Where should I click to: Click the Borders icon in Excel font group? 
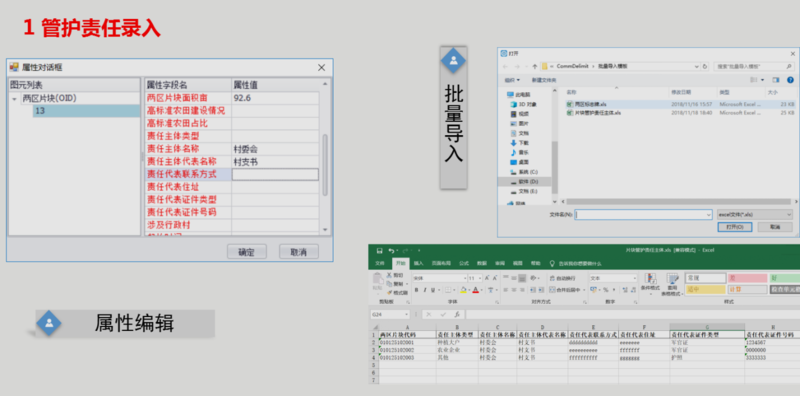pyautogui.click(x=448, y=290)
